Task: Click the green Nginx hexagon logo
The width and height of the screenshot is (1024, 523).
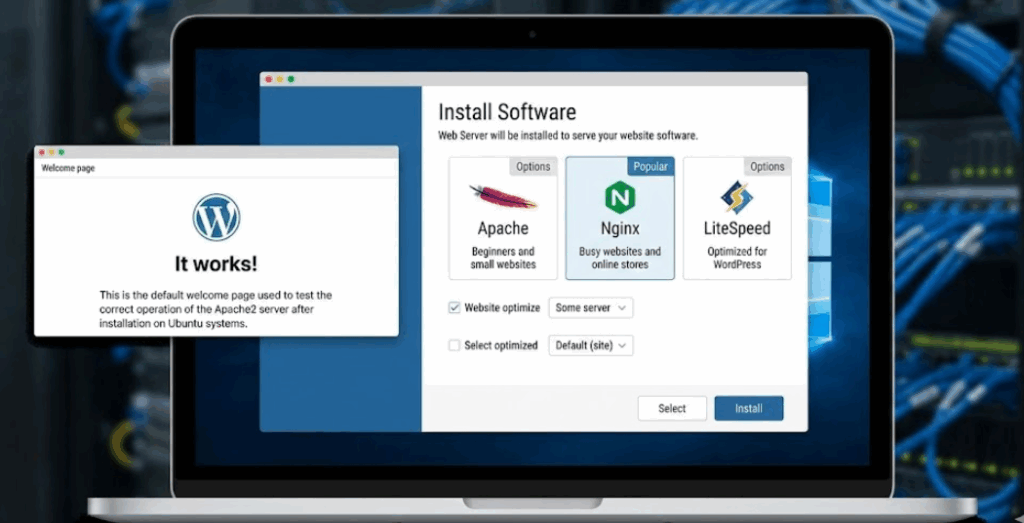Action: click(620, 198)
